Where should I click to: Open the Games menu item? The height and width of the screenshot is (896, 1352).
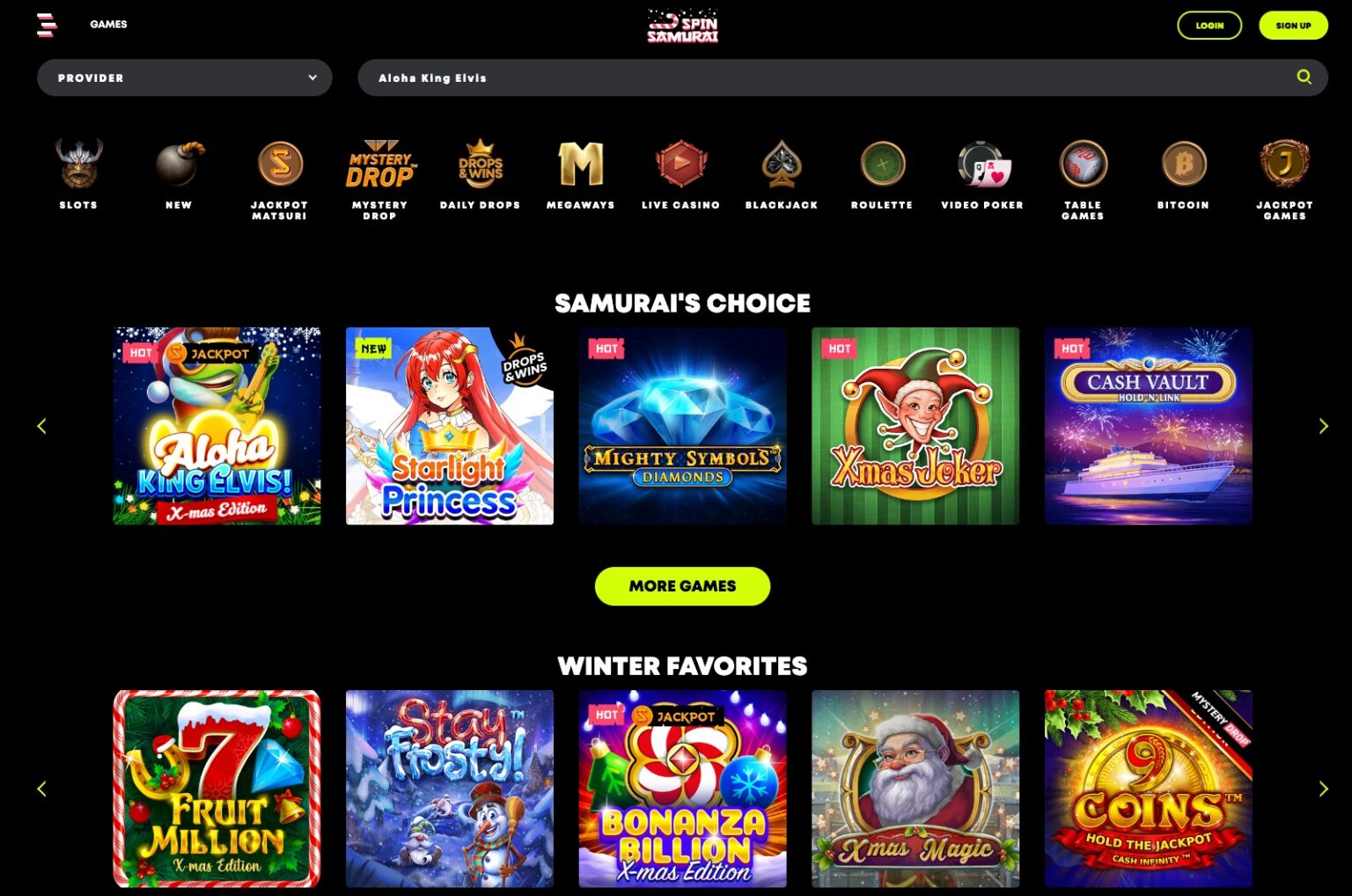point(108,25)
